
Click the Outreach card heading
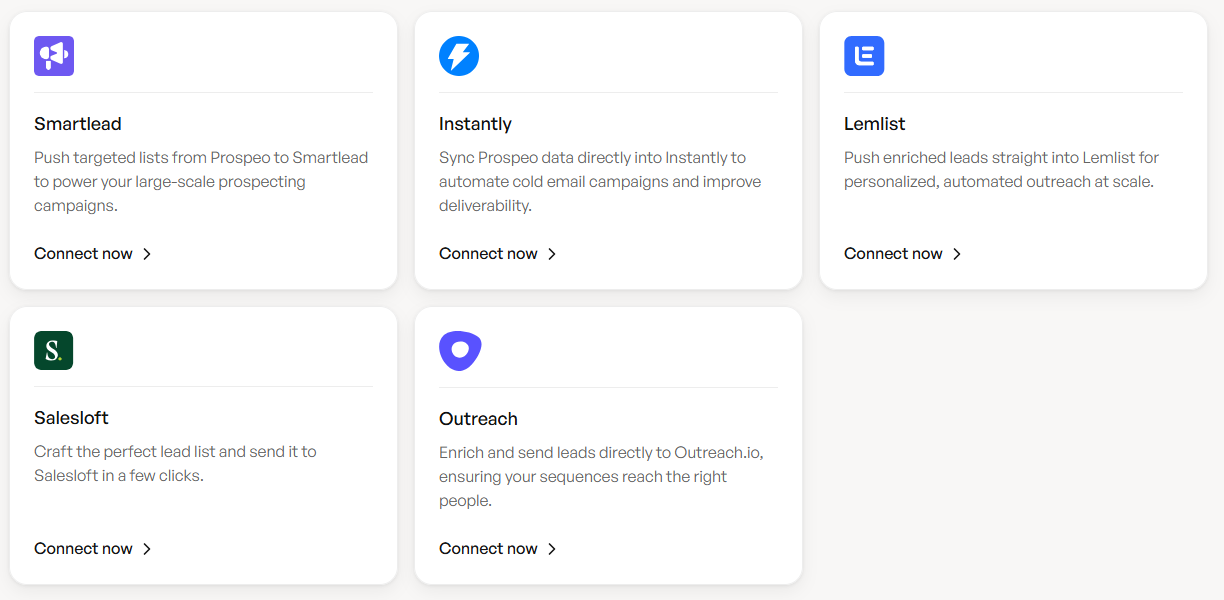click(x=478, y=419)
